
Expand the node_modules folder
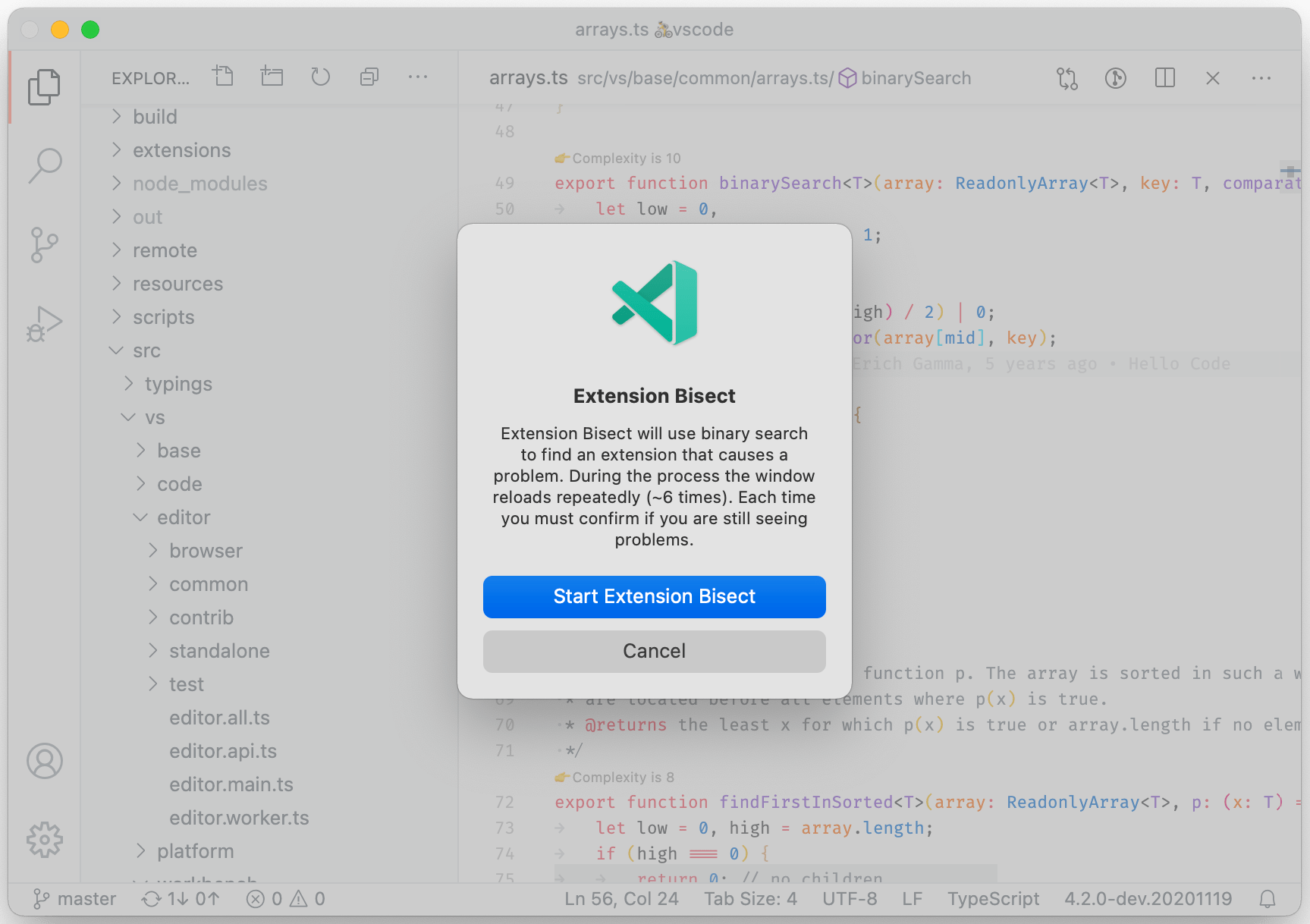point(199,184)
